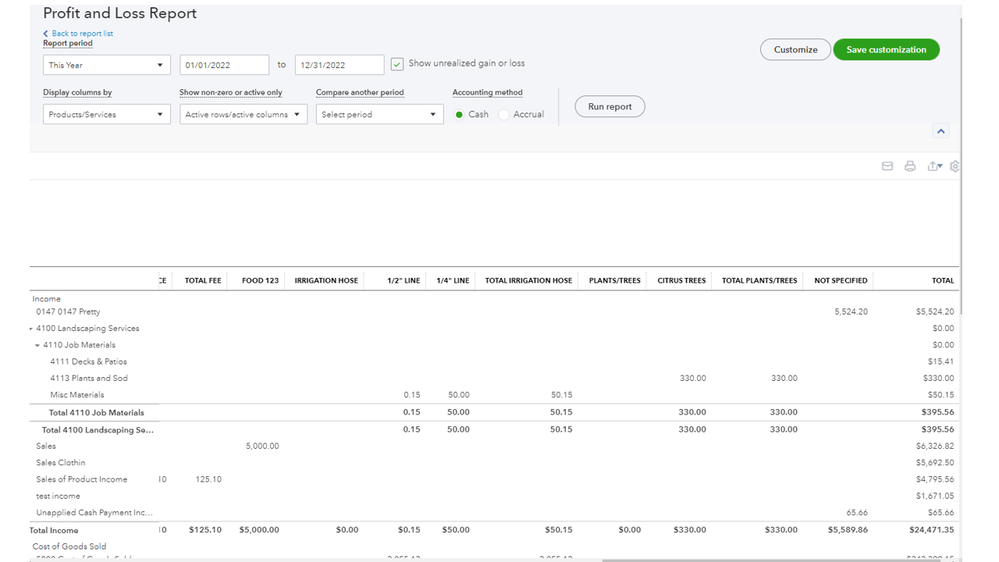Email the report using envelope icon

886,166
